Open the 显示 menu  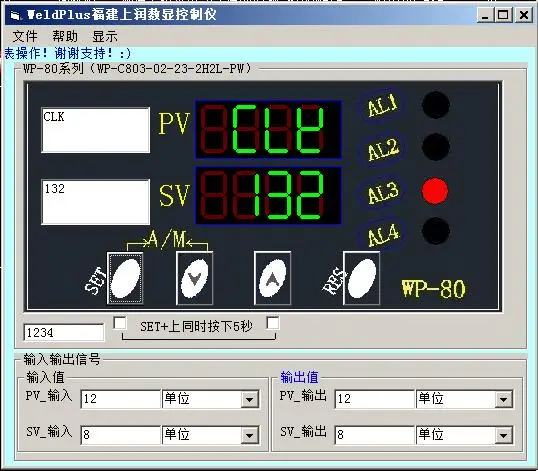(x=105, y=36)
